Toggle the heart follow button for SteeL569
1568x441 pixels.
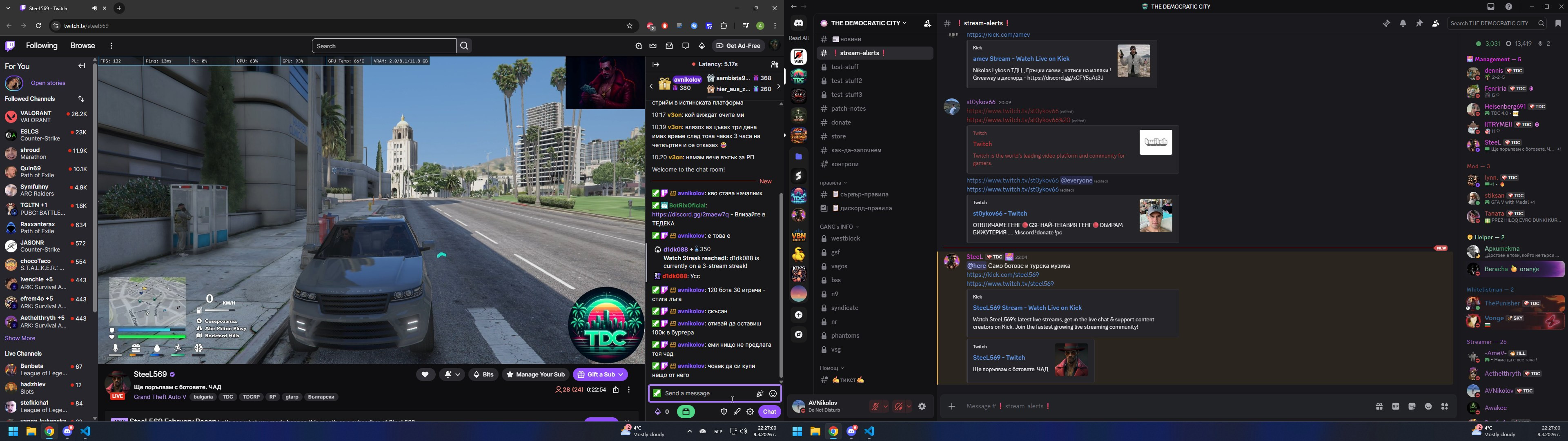(x=425, y=374)
